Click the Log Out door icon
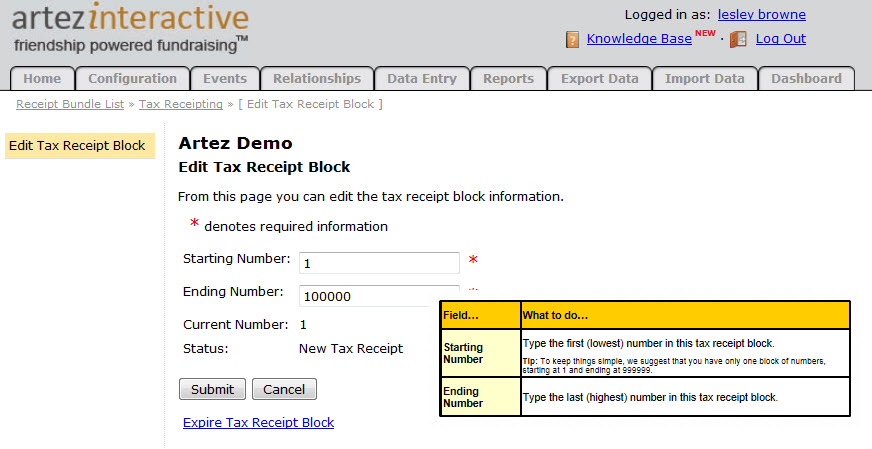Viewport: 872px width, 449px height. coord(738,39)
